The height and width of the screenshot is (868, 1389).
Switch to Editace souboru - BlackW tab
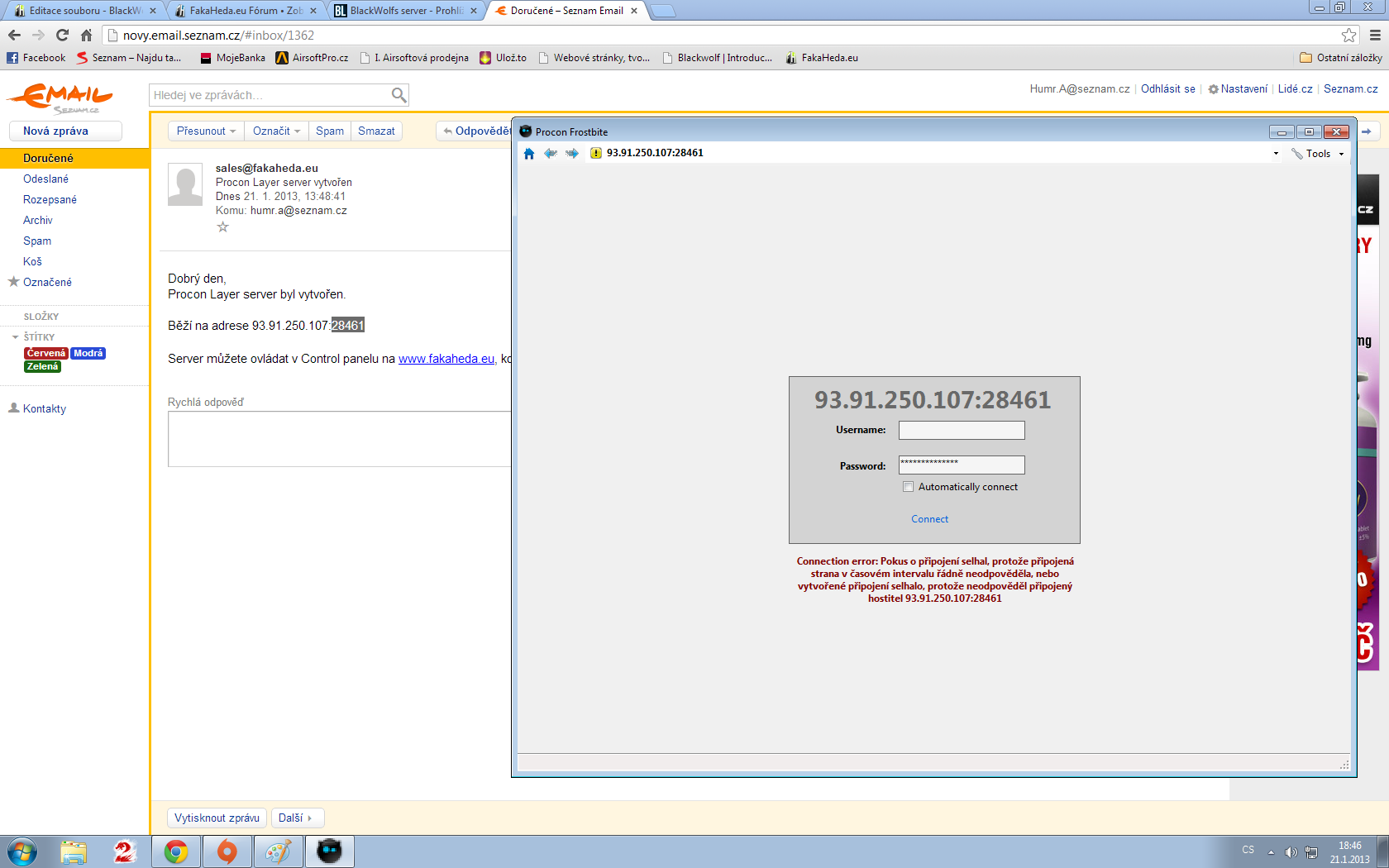85,11
